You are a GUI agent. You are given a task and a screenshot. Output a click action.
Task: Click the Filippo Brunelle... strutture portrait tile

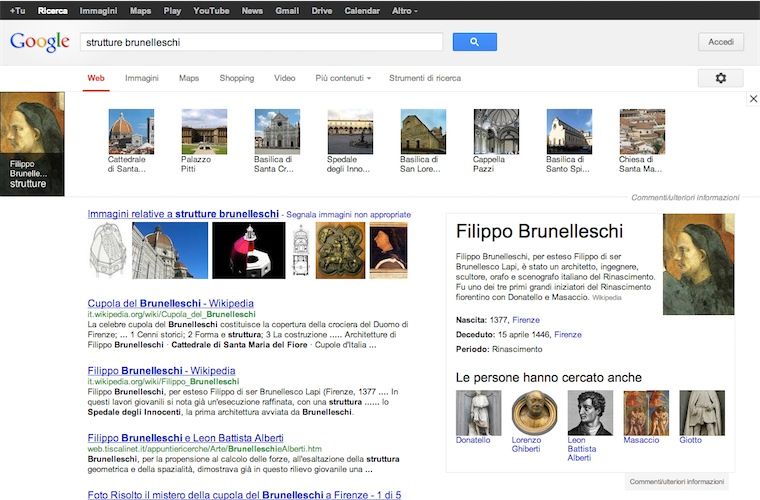(x=32, y=144)
